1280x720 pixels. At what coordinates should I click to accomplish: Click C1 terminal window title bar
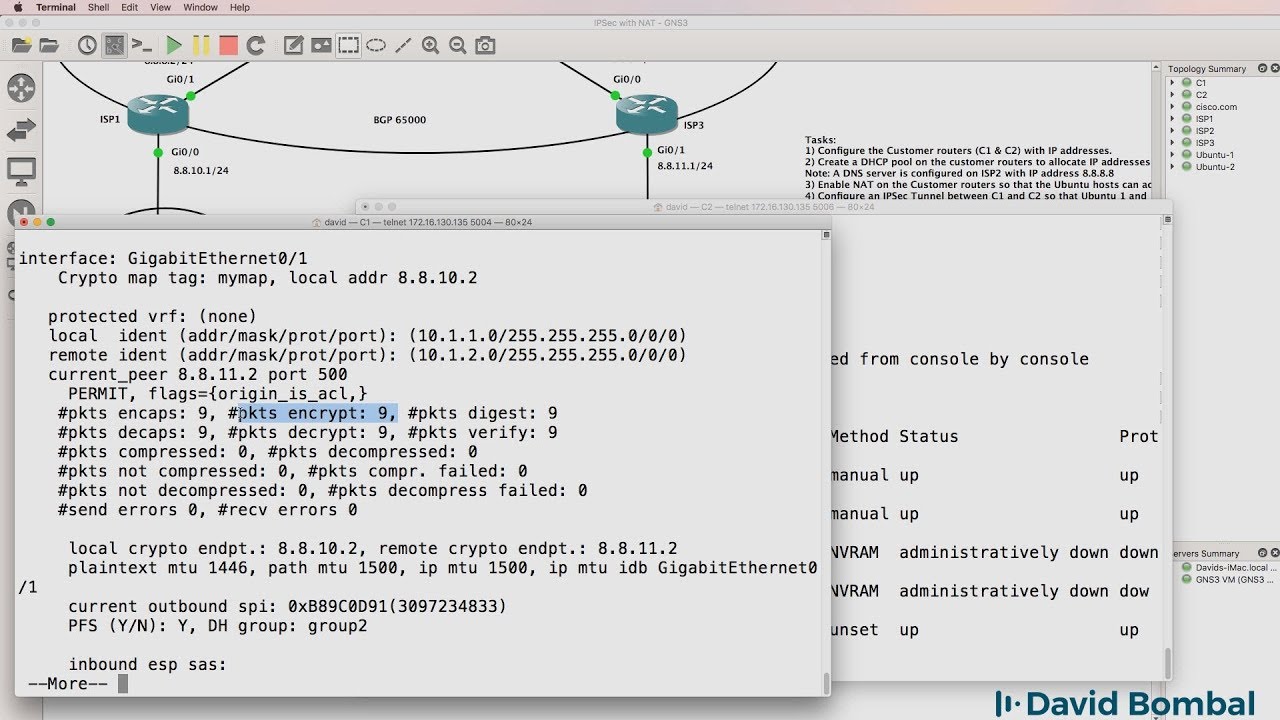pos(421,222)
